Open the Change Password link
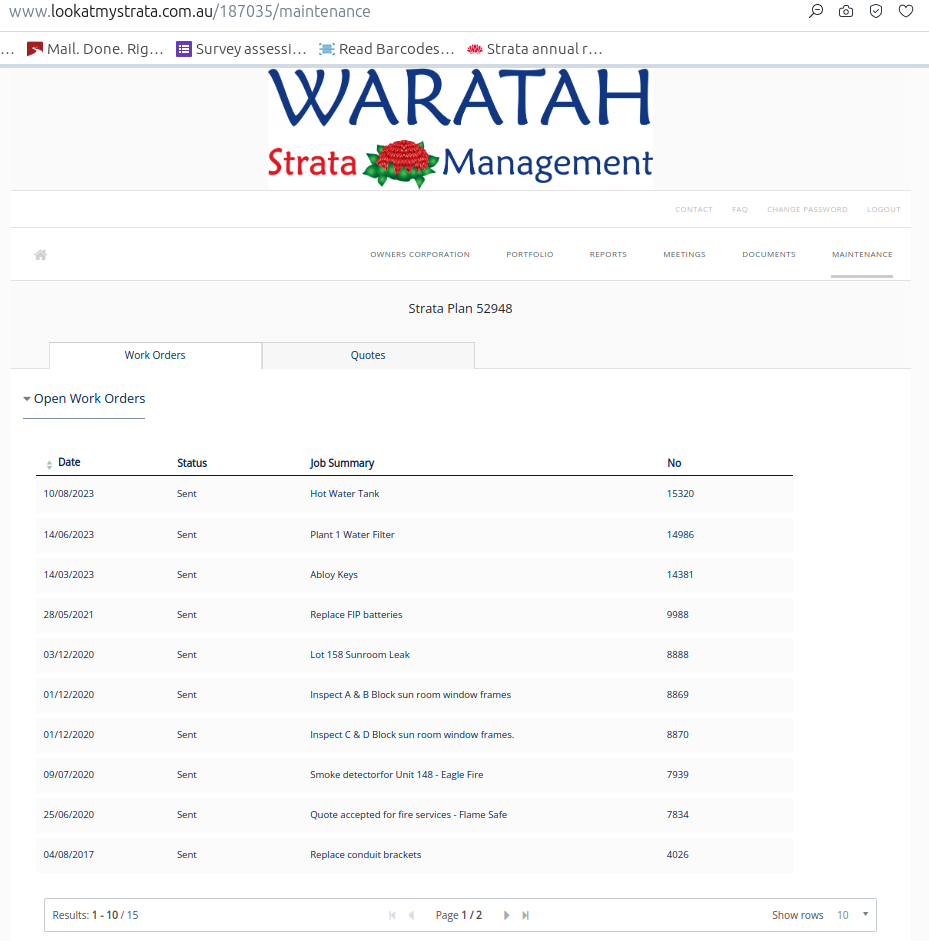 pos(807,210)
